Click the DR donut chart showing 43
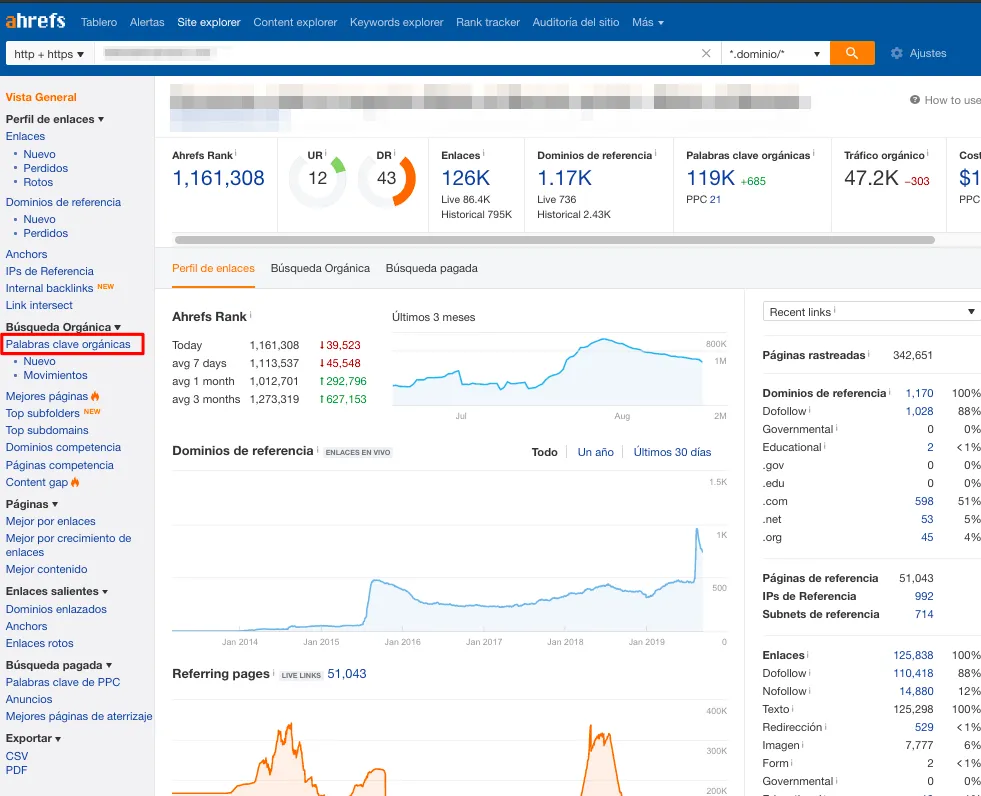Screen dimensions: 981x796 click(x=387, y=178)
